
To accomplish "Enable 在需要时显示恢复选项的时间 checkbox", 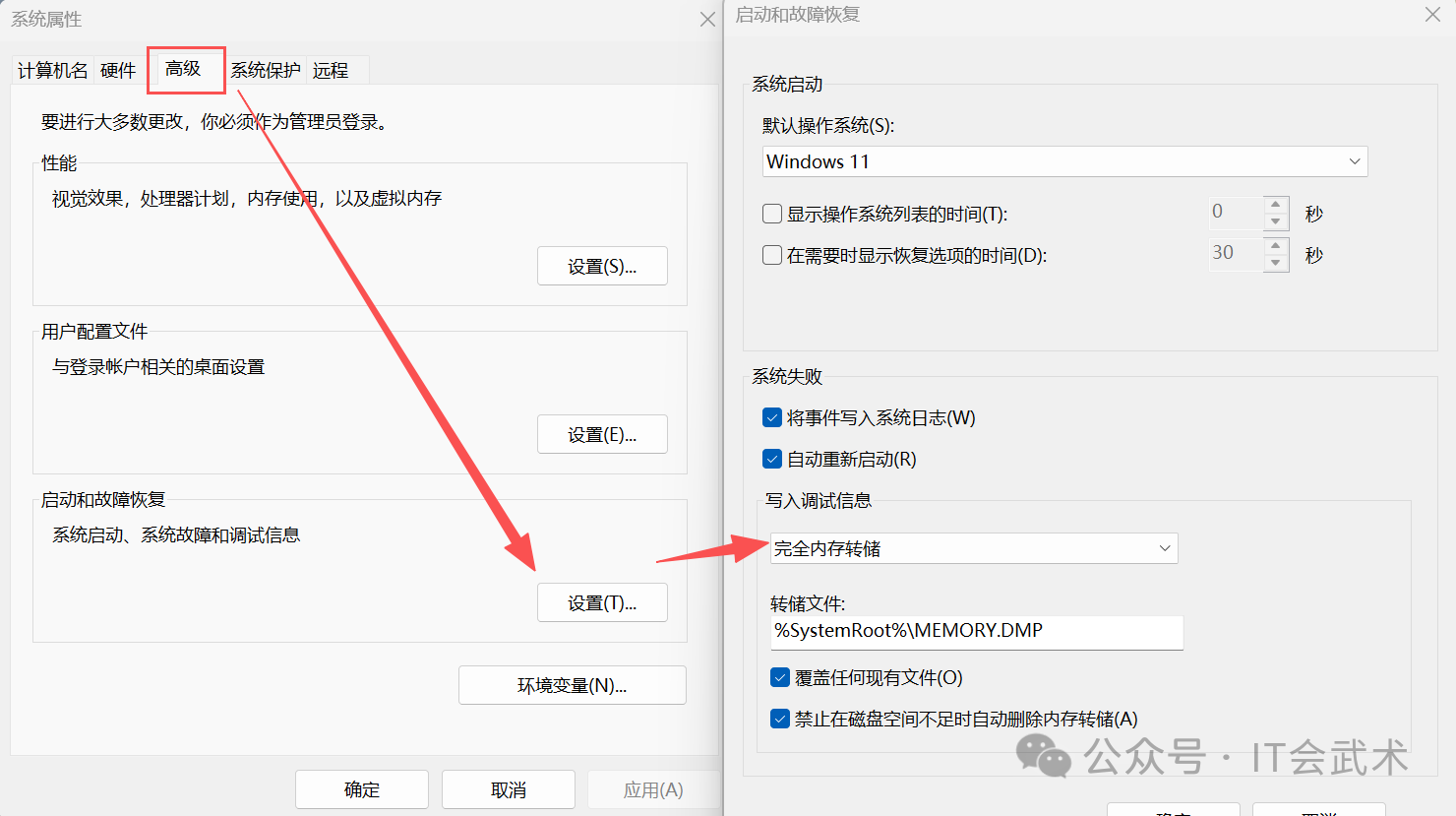I will (772, 255).
